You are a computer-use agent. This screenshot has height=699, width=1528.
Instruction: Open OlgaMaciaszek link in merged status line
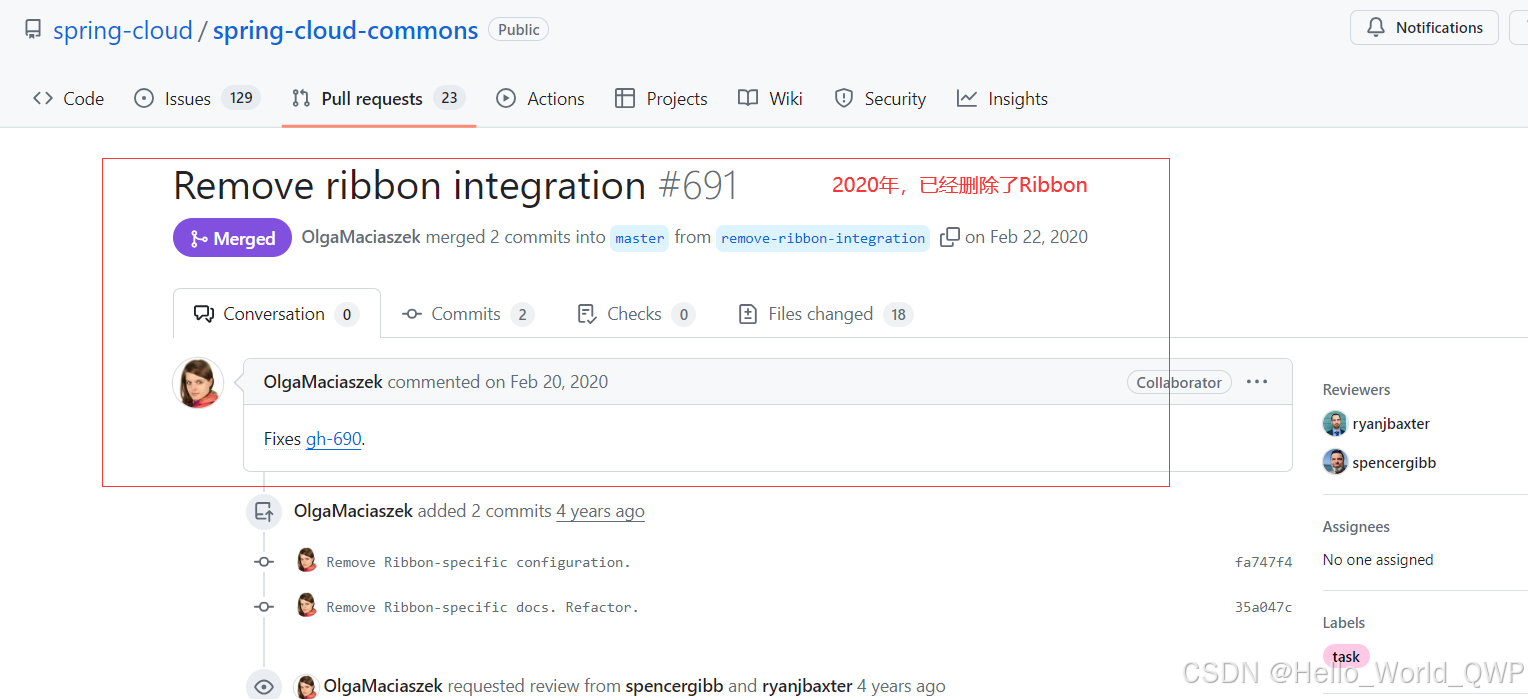[x=361, y=237]
